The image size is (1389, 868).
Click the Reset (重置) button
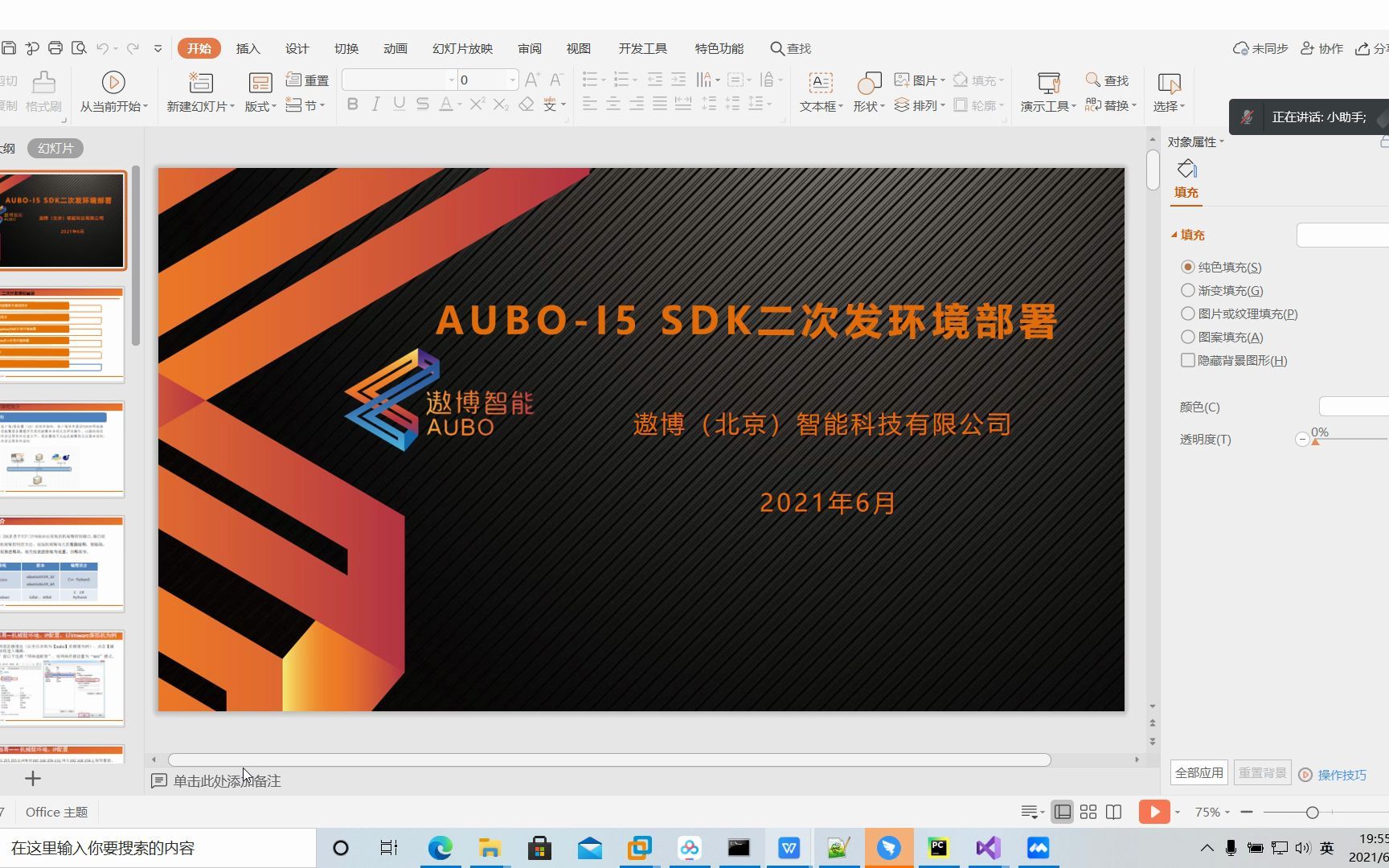pyautogui.click(x=308, y=80)
